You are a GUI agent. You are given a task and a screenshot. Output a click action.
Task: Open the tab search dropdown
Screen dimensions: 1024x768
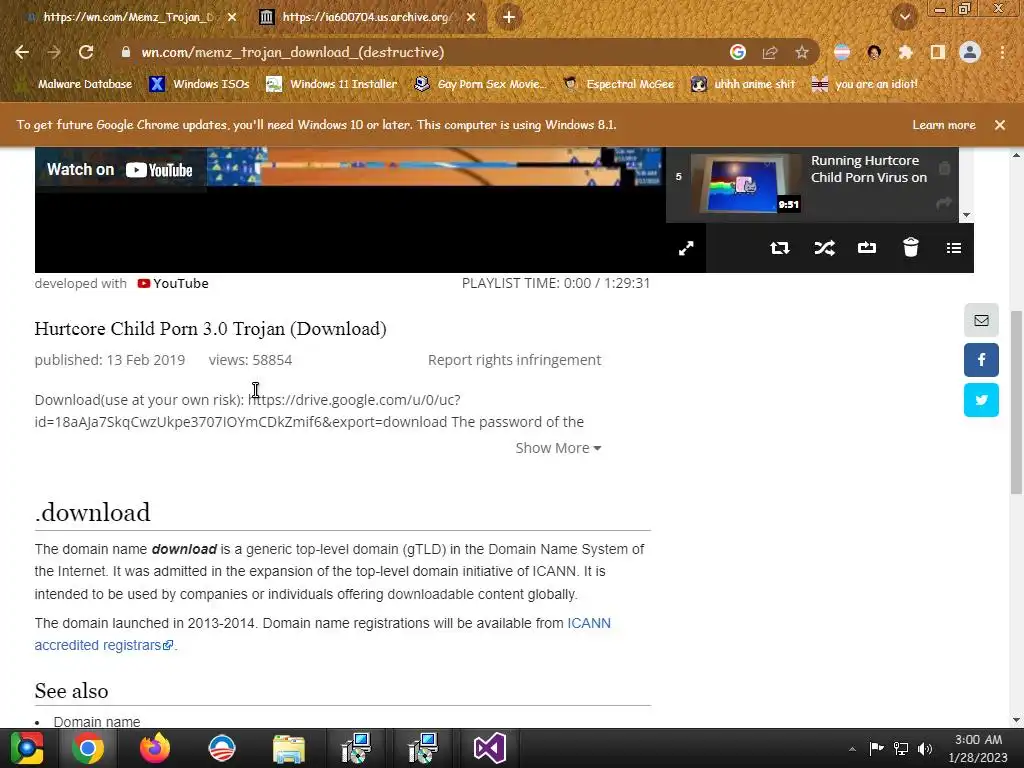tap(904, 17)
